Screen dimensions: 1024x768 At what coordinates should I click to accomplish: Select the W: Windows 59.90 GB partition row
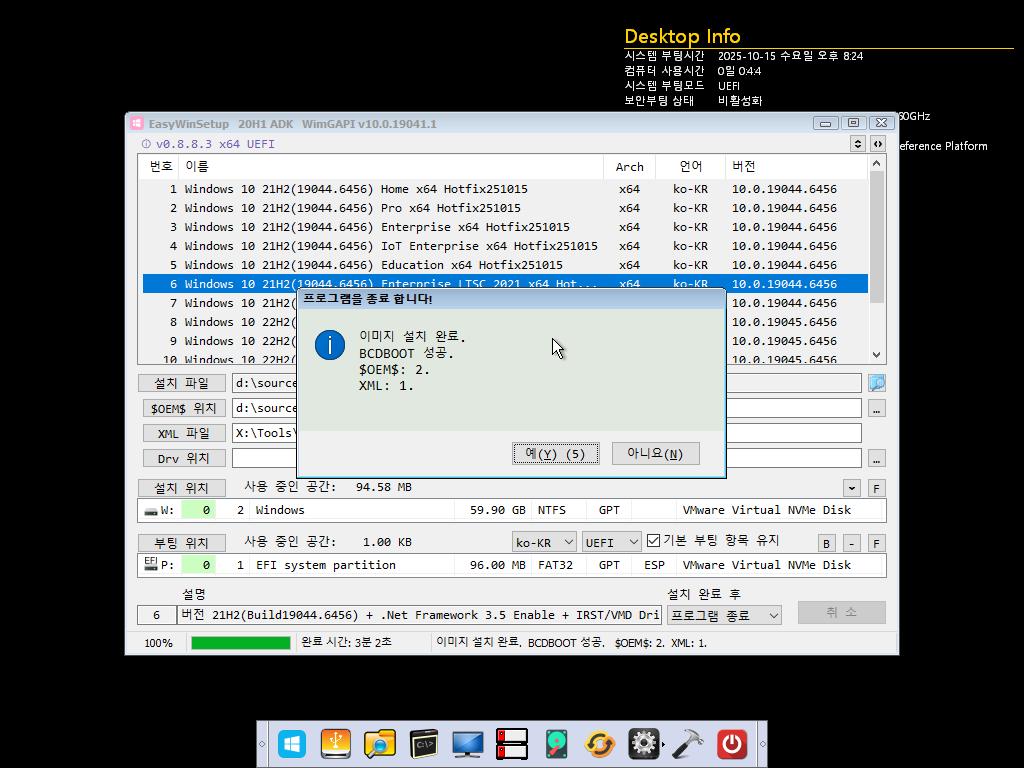tap(511, 510)
